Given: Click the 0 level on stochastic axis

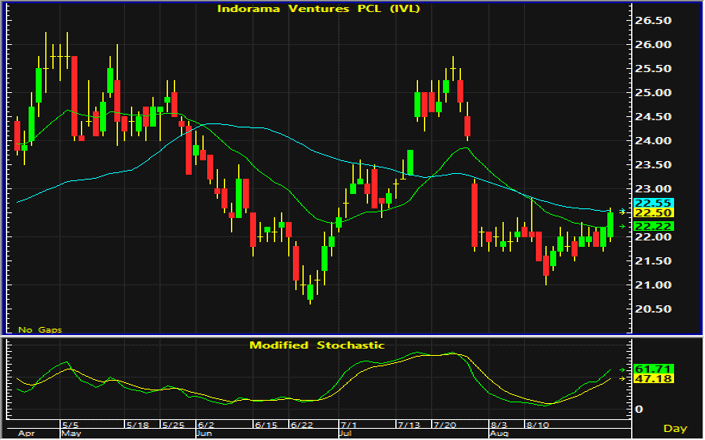Looking at the screenshot, I should coord(638,409).
